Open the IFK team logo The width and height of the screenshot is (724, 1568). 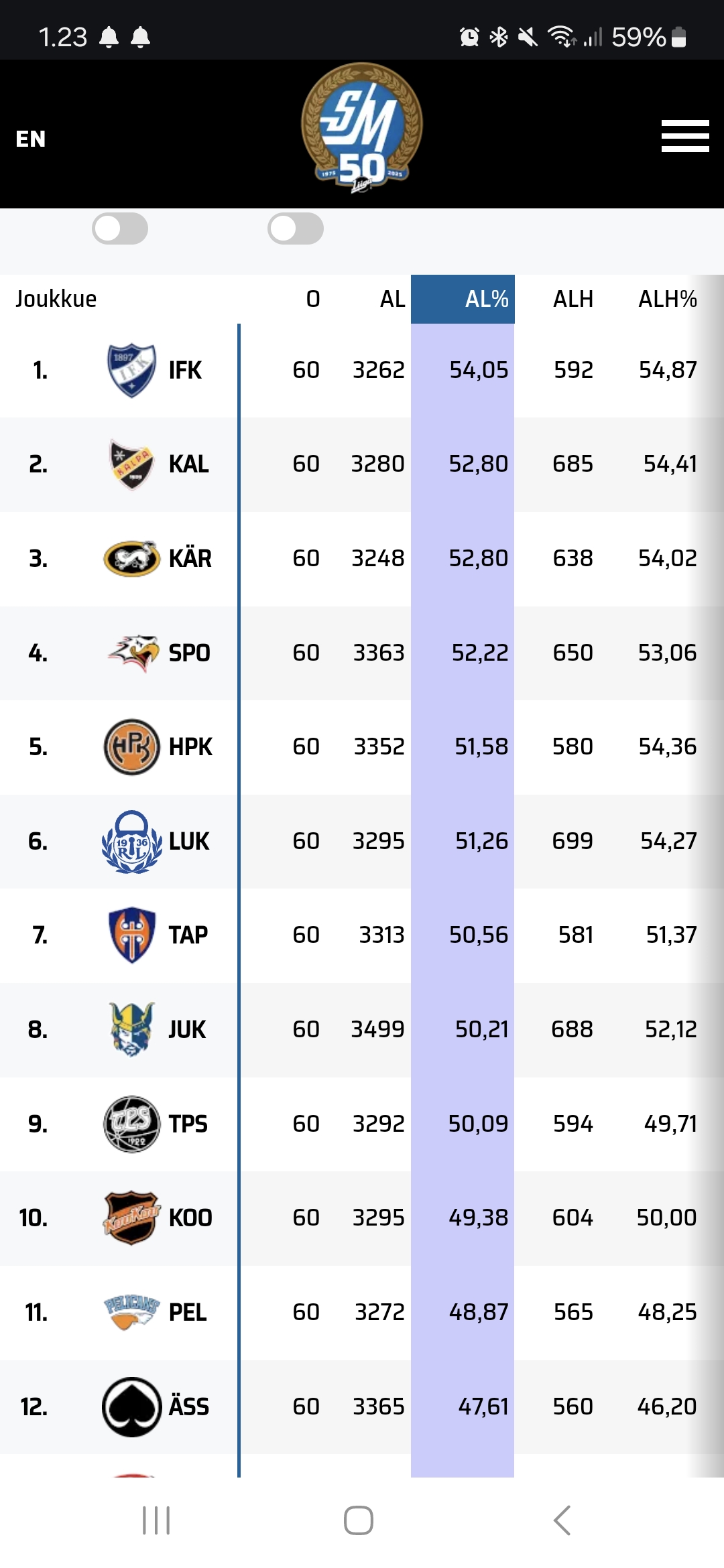point(132,370)
